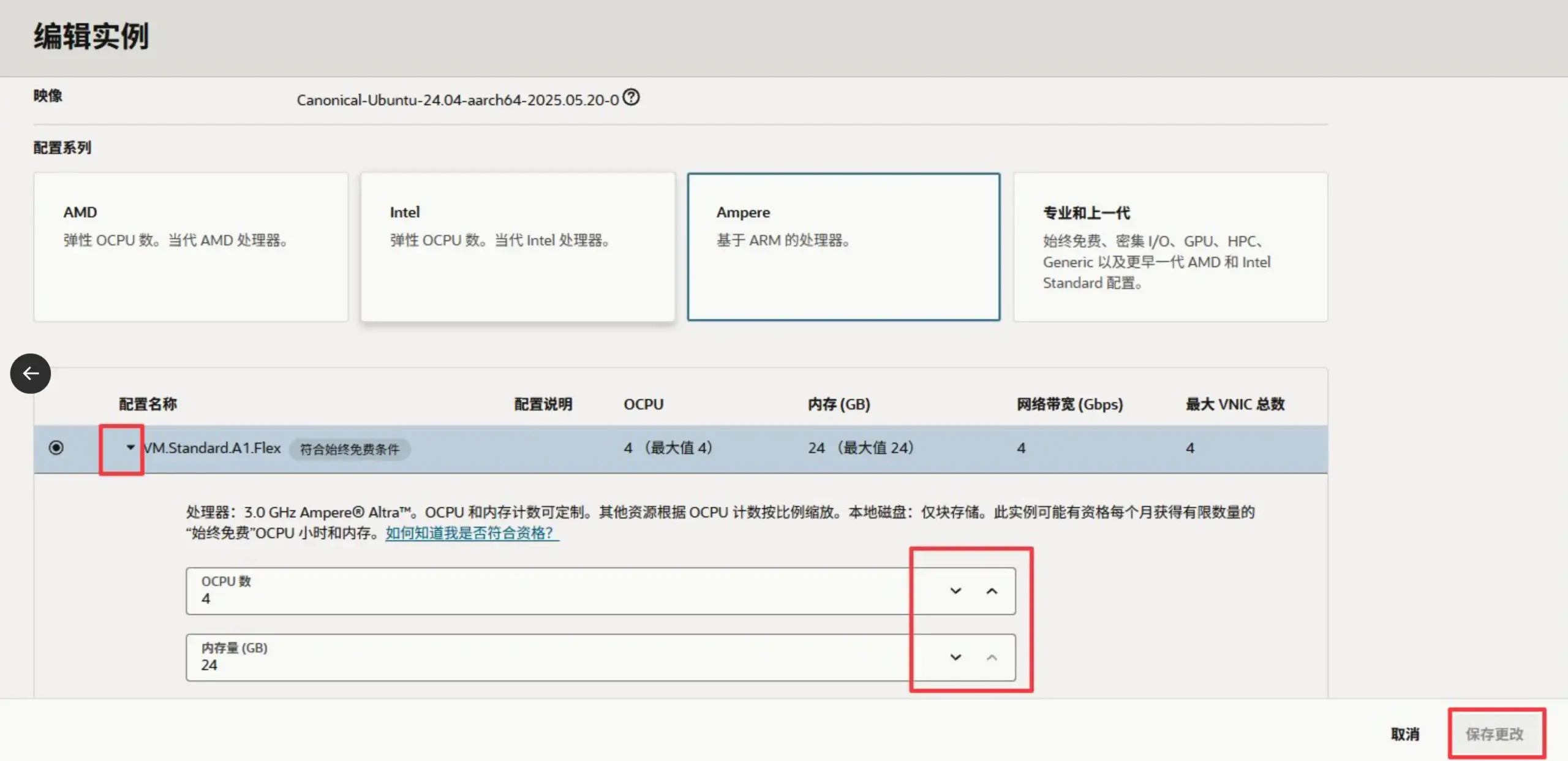Viewport: 1568px width, 761px height.
Task: Click the VM.Standard.A1.Flex shape name
Action: 212,448
